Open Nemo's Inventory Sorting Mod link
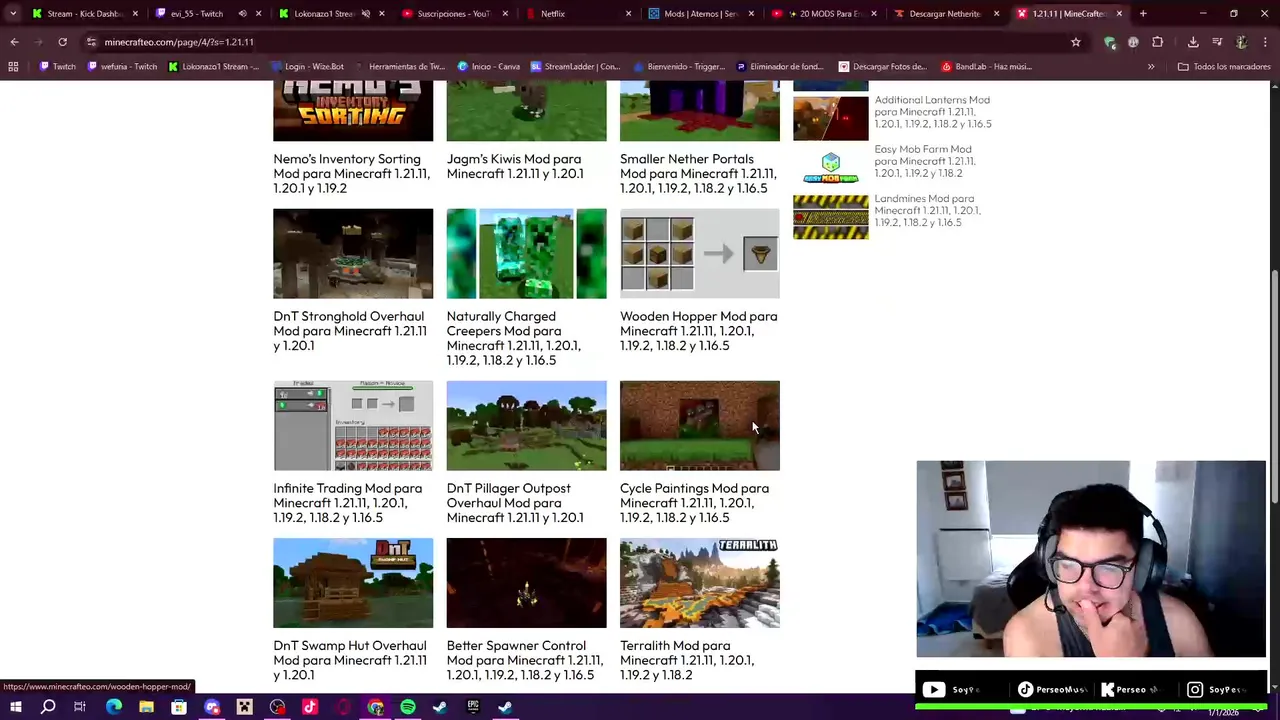 click(x=352, y=173)
